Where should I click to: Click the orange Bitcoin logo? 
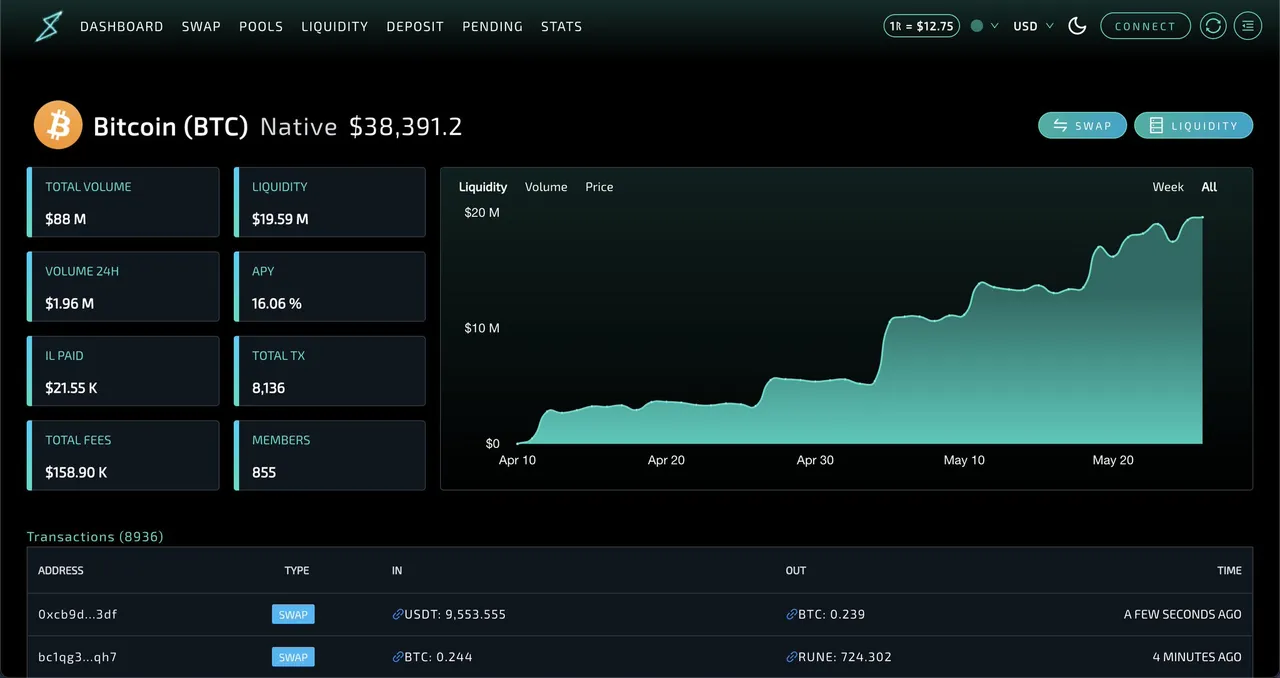point(58,125)
